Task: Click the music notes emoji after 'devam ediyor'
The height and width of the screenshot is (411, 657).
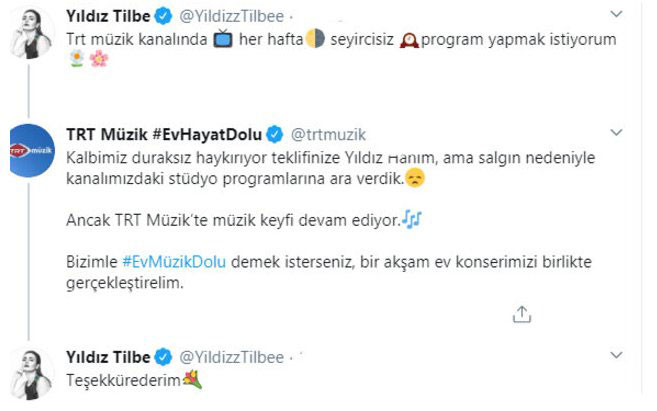Action: (x=413, y=218)
